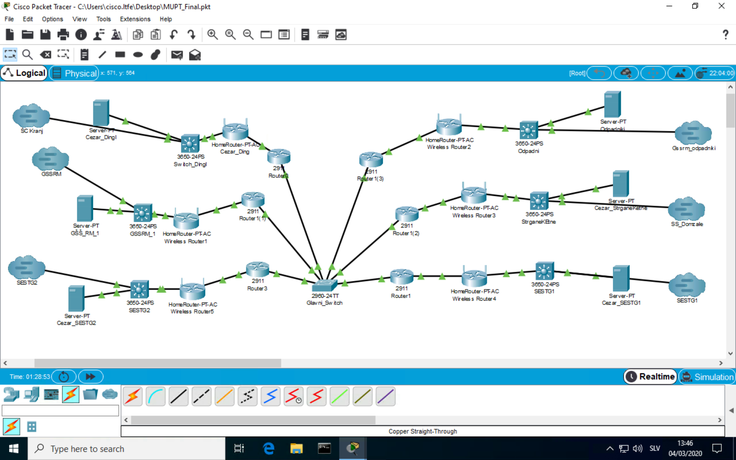The height and width of the screenshot is (460, 736).
Task: Click the Copy icon in toolbar
Action: pos(138,35)
